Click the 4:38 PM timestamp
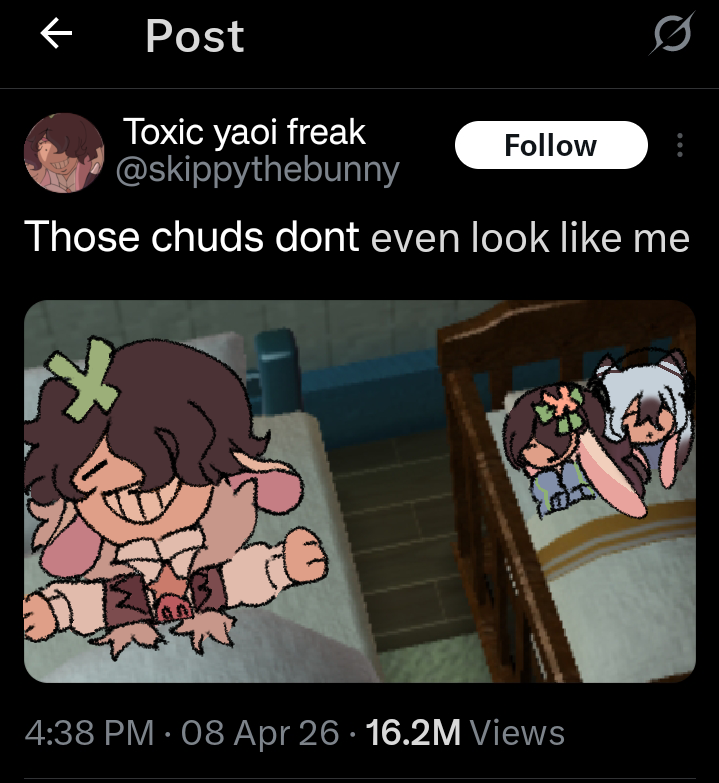Viewport: 719px width, 783px height. click(x=89, y=733)
